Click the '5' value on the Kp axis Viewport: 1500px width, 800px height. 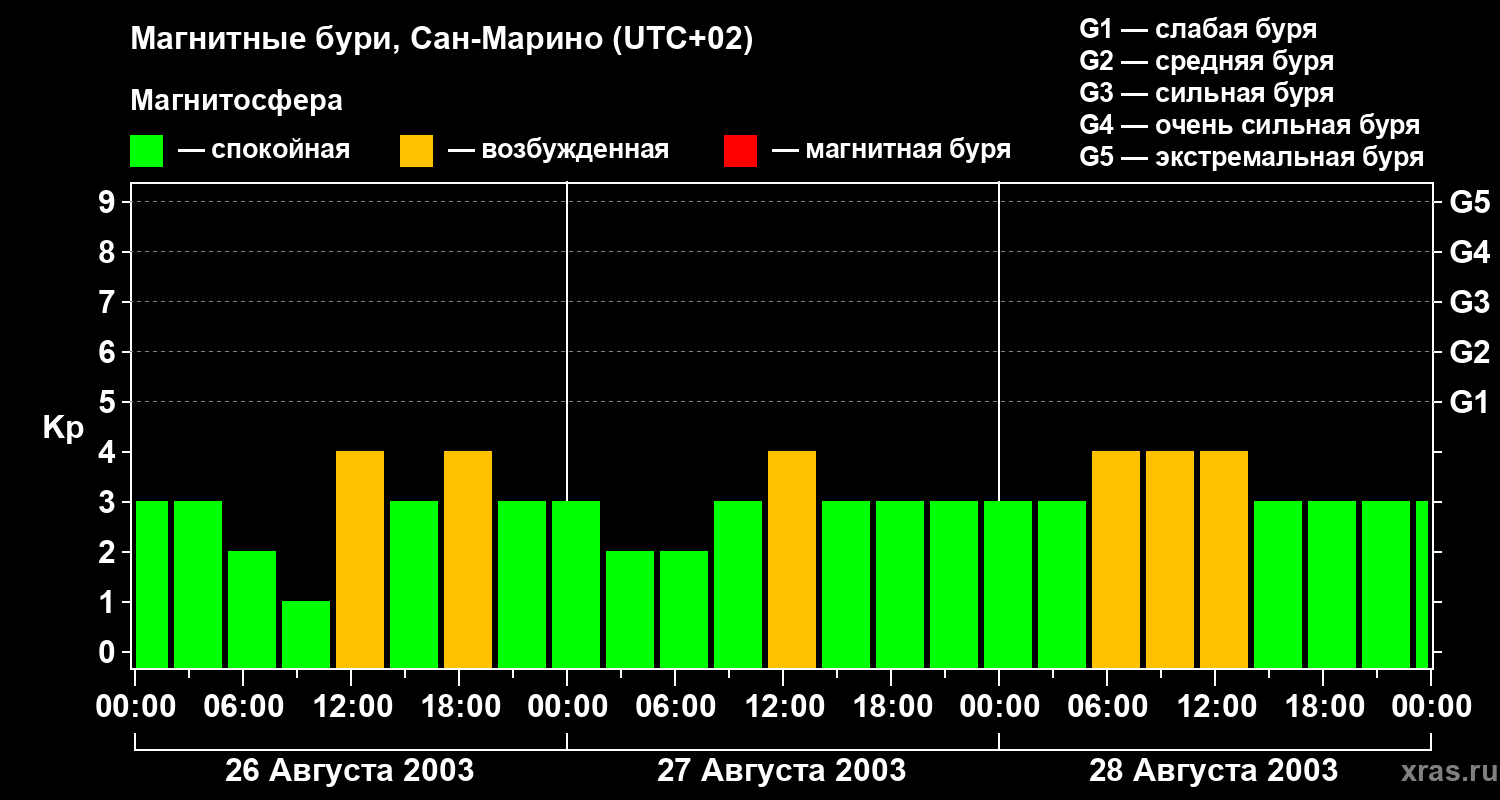tap(109, 402)
